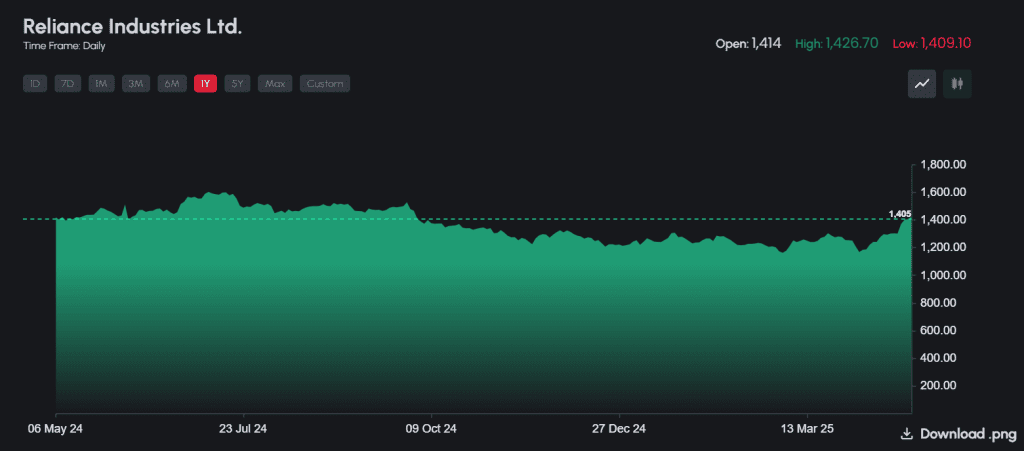Select the 5Y time range
The height and width of the screenshot is (451, 1024).
pyautogui.click(x=238, y=84)
